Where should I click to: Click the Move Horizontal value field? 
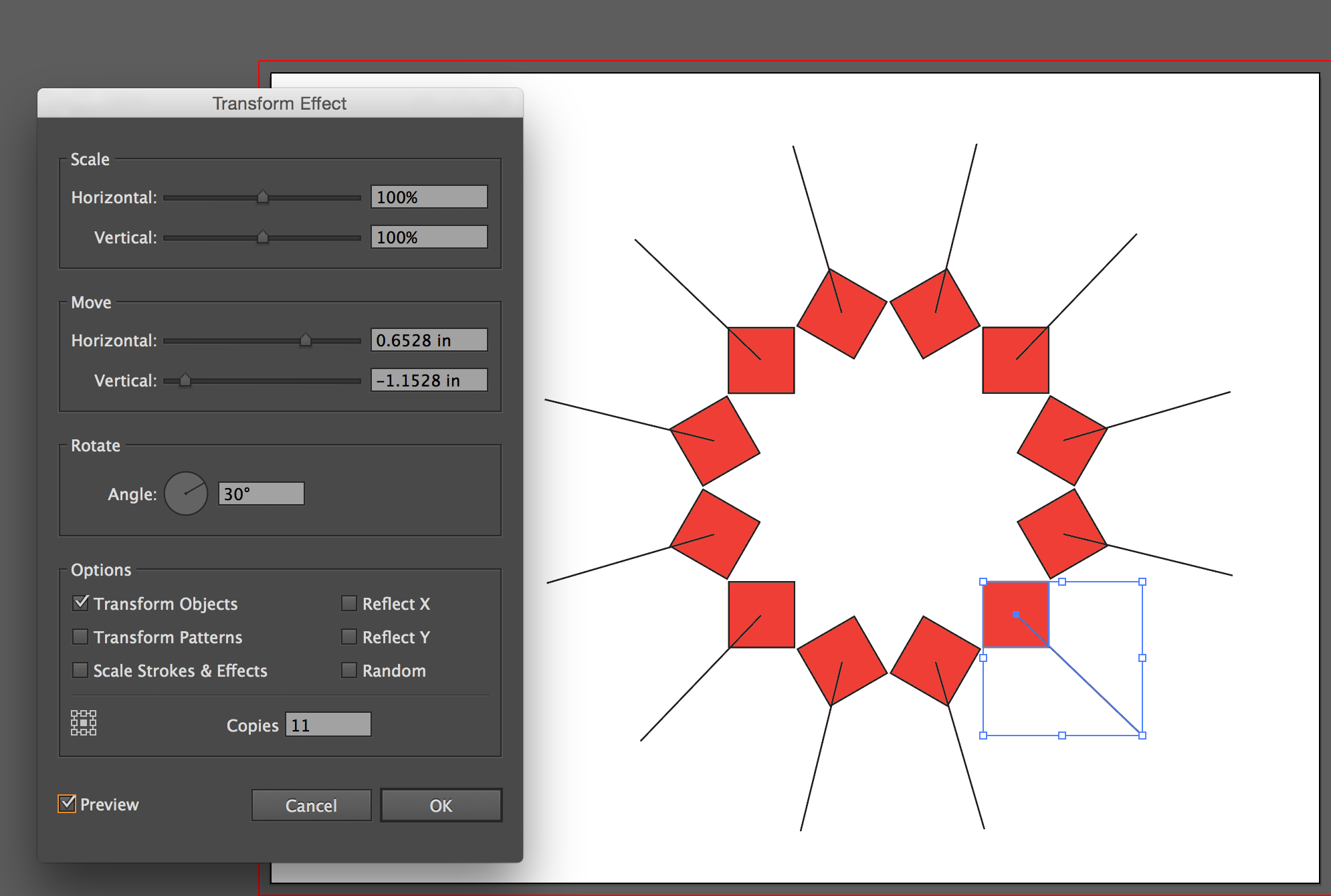tap(429, 340)
